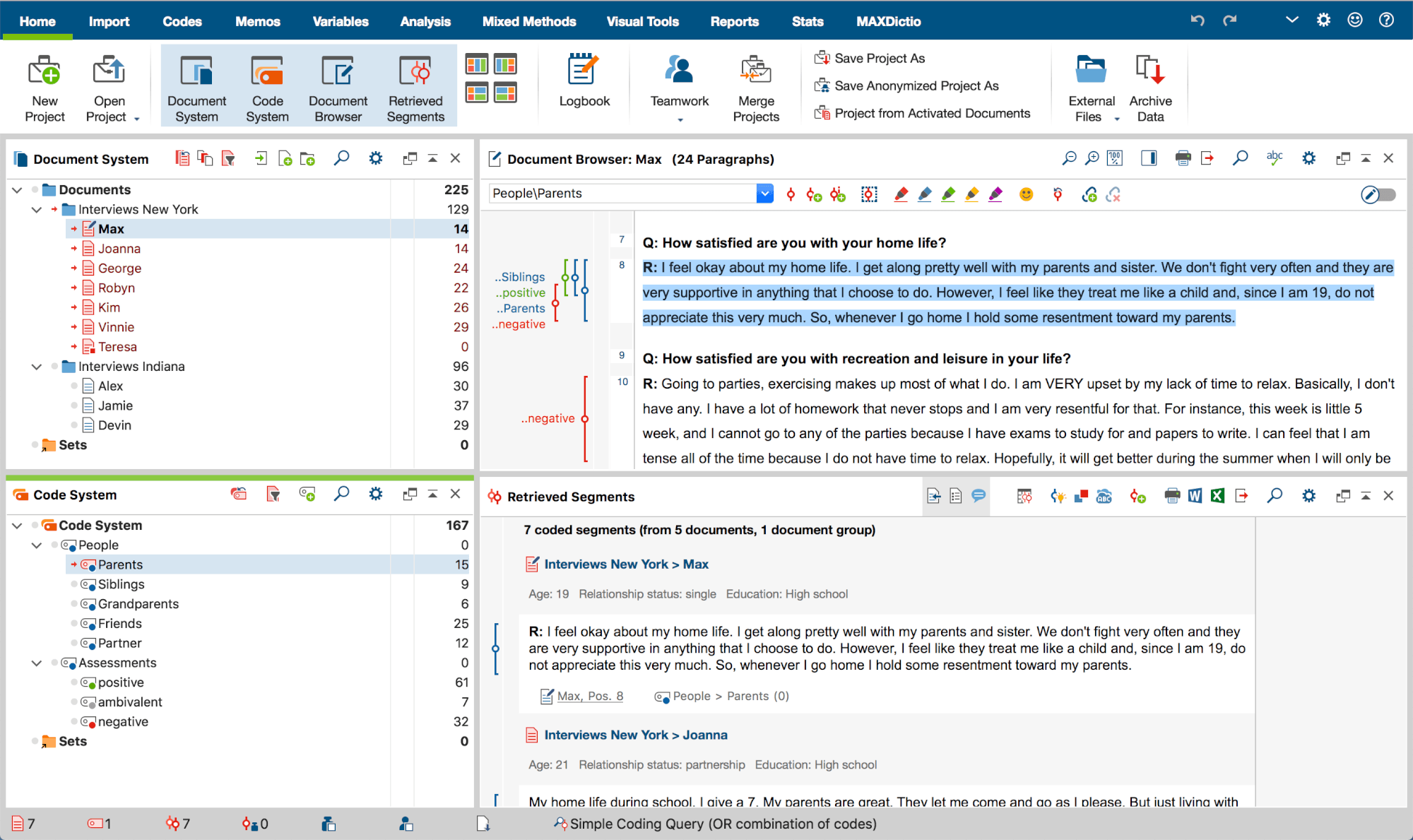Toggle sidebar display icon in Document Browser

1149,158
